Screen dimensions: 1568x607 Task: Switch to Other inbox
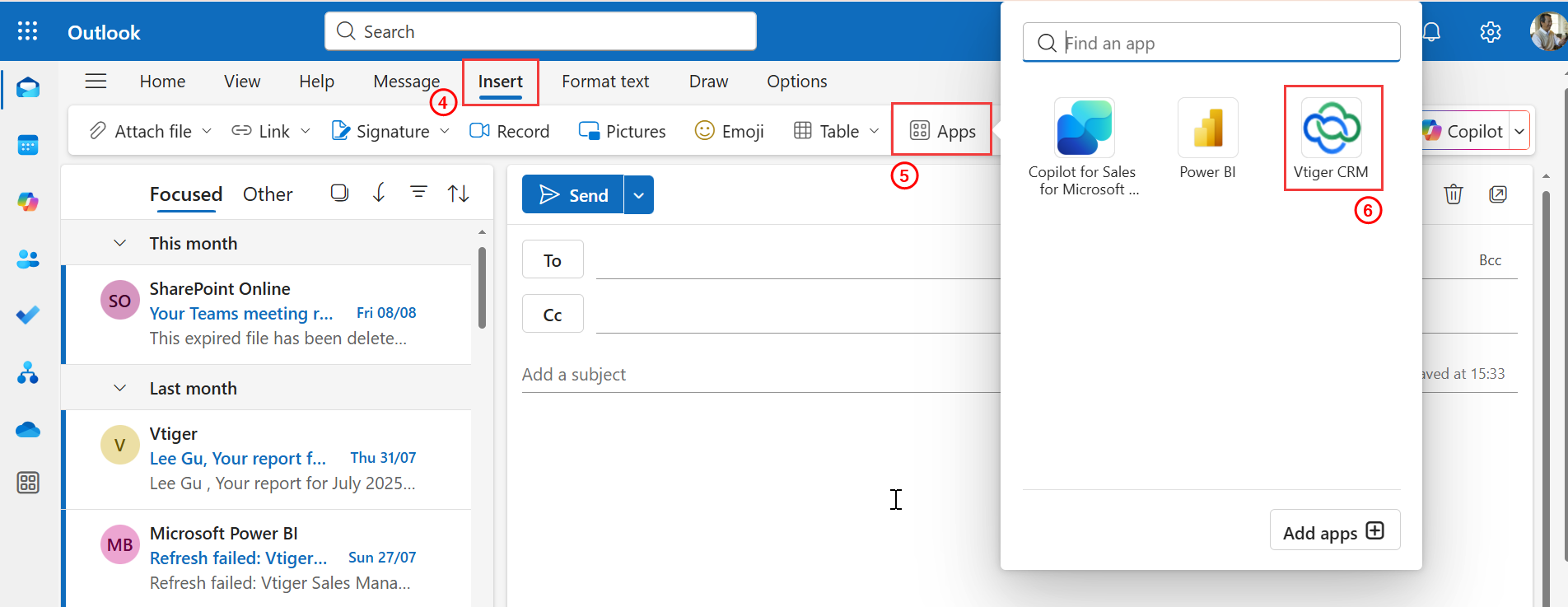tap(268, 194)
